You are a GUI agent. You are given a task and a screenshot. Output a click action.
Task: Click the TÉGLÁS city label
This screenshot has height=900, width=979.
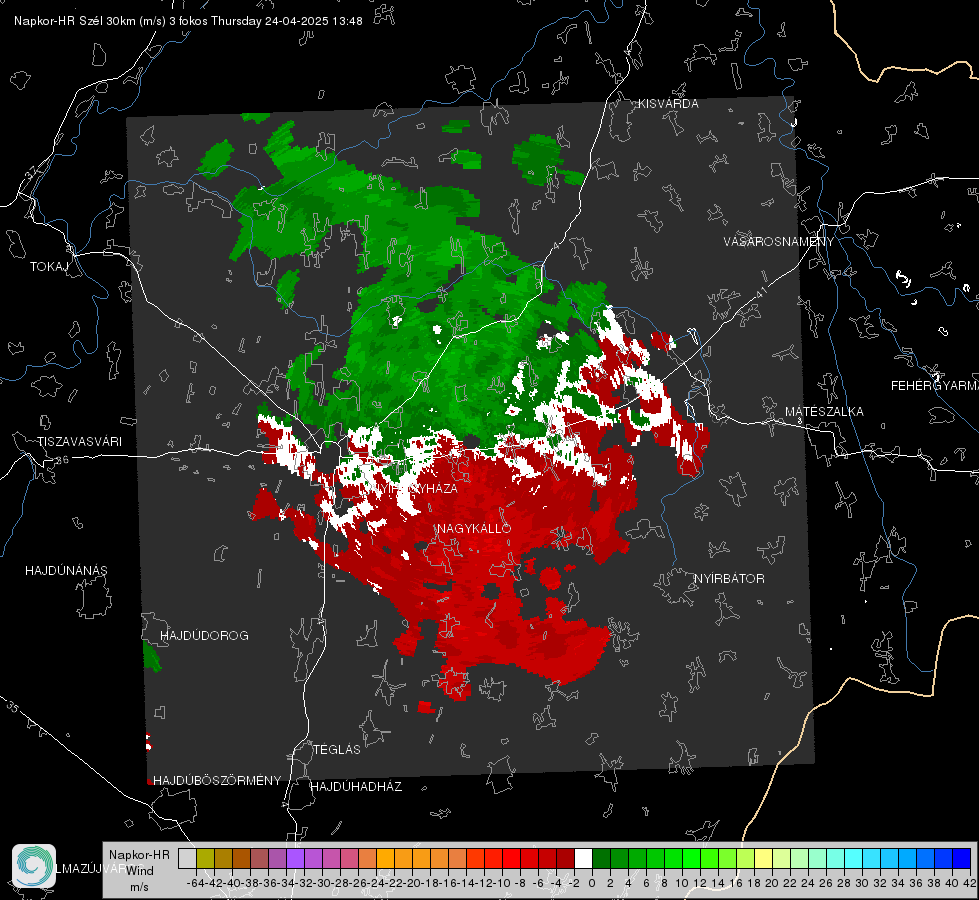click(x=337, y=750)
